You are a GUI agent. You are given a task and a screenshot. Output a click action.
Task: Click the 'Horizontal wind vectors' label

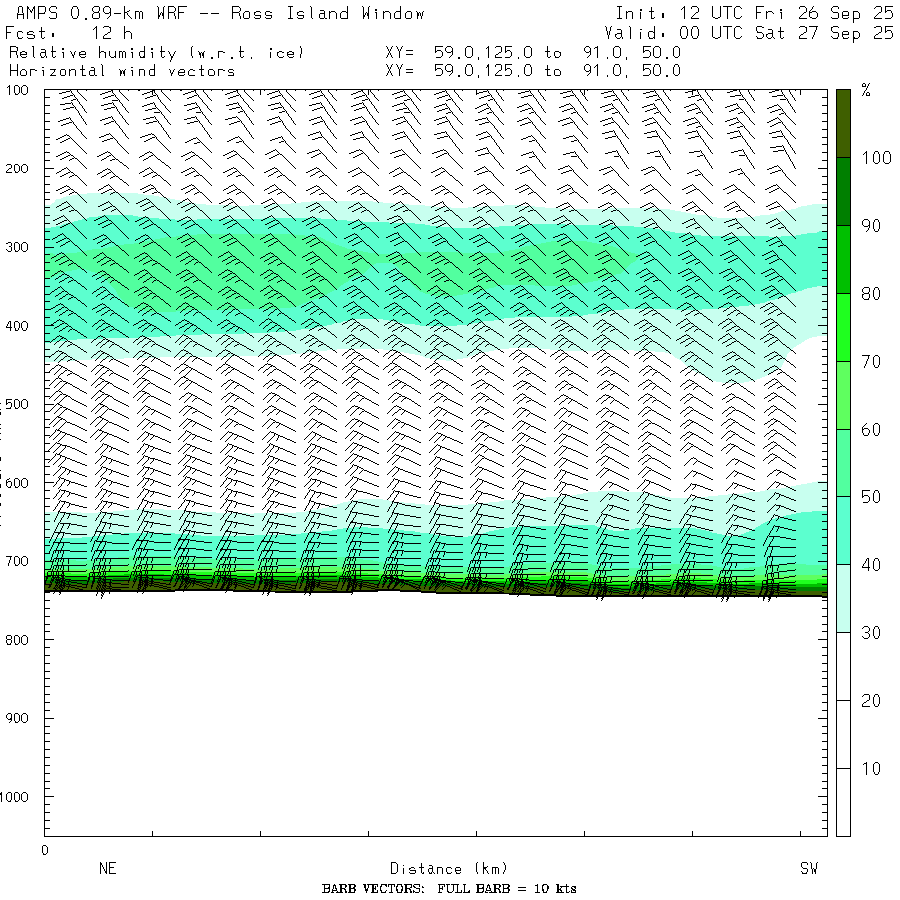coord(122,71)
